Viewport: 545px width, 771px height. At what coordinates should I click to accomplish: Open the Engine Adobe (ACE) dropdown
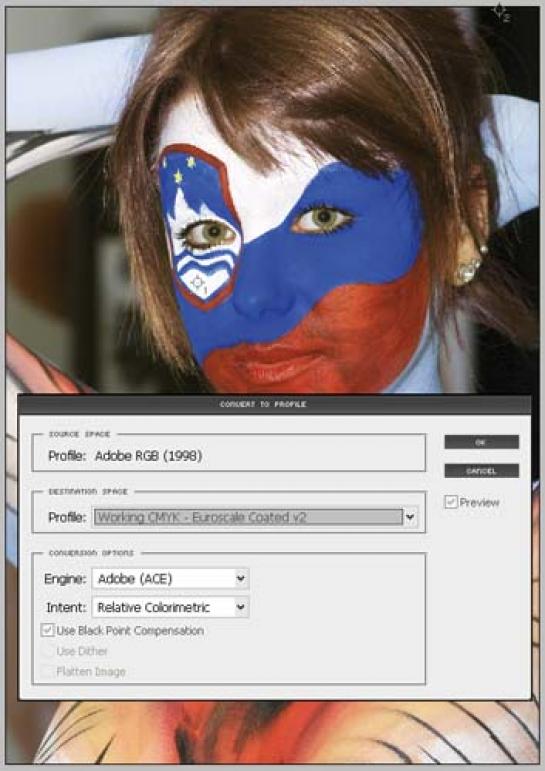coord(171,579)
